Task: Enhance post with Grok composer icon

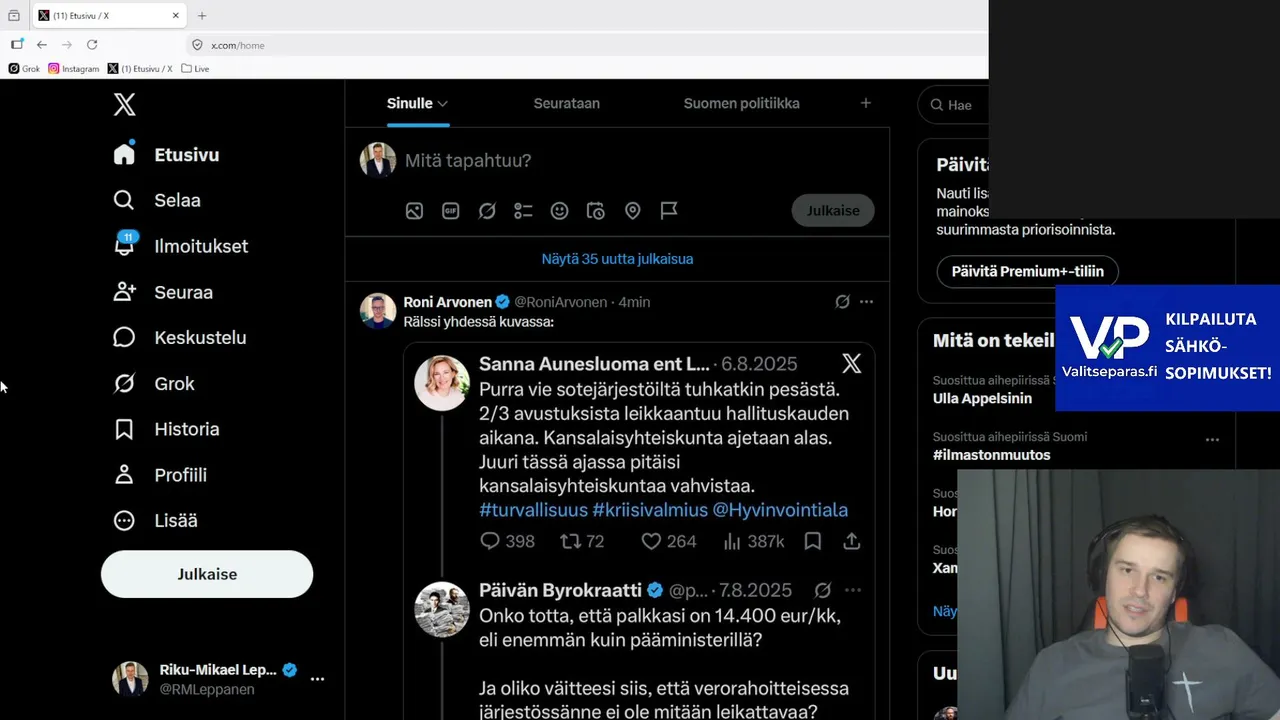Action: pyautogui.click(x=487, y=211)
